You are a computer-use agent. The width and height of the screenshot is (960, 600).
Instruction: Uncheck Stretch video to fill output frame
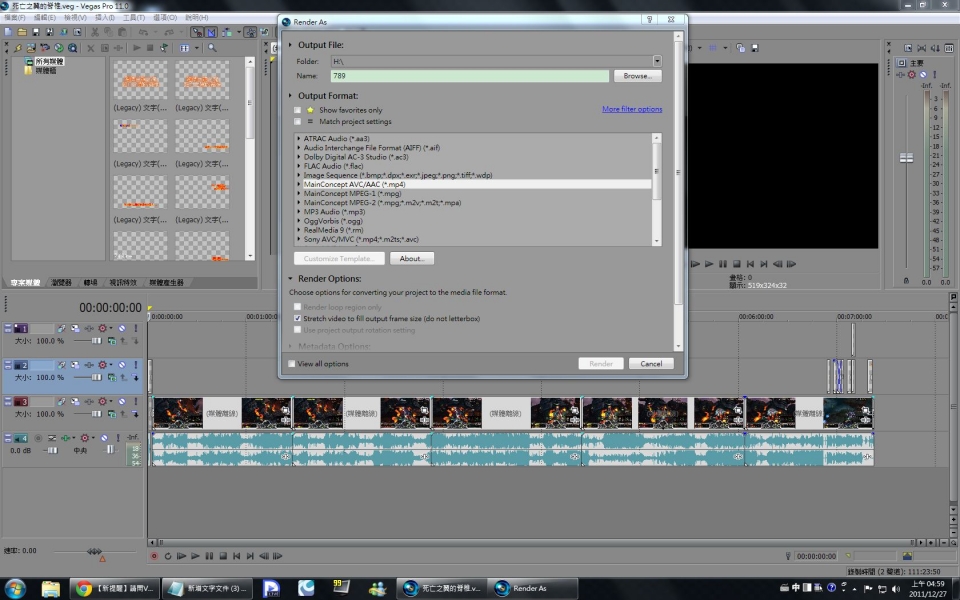point(297,318)
